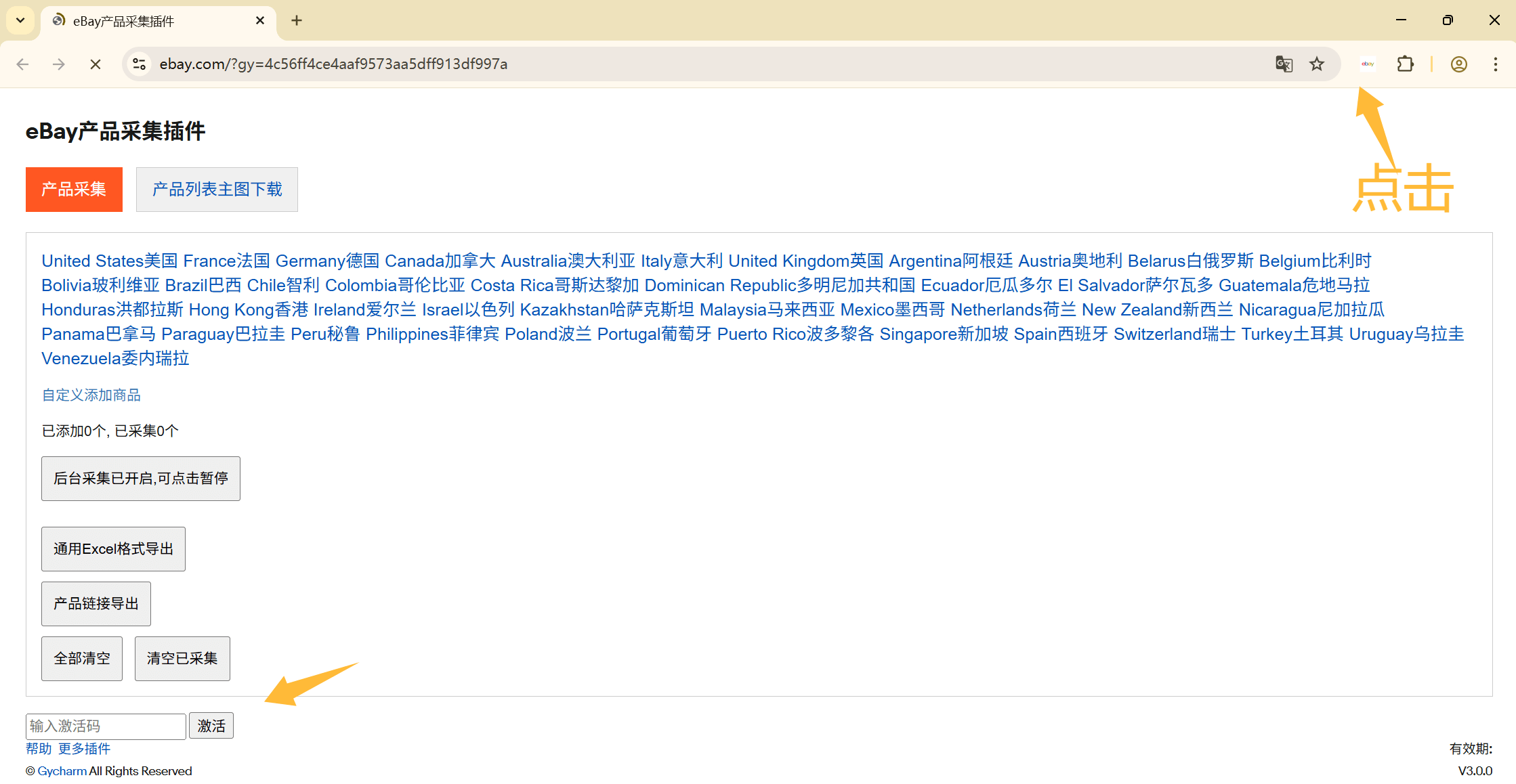Select Israel以色列 site link
Image resolution: width=1516 pixels, height=784 pixels.
pyautogui.click(x=468, y=310)
